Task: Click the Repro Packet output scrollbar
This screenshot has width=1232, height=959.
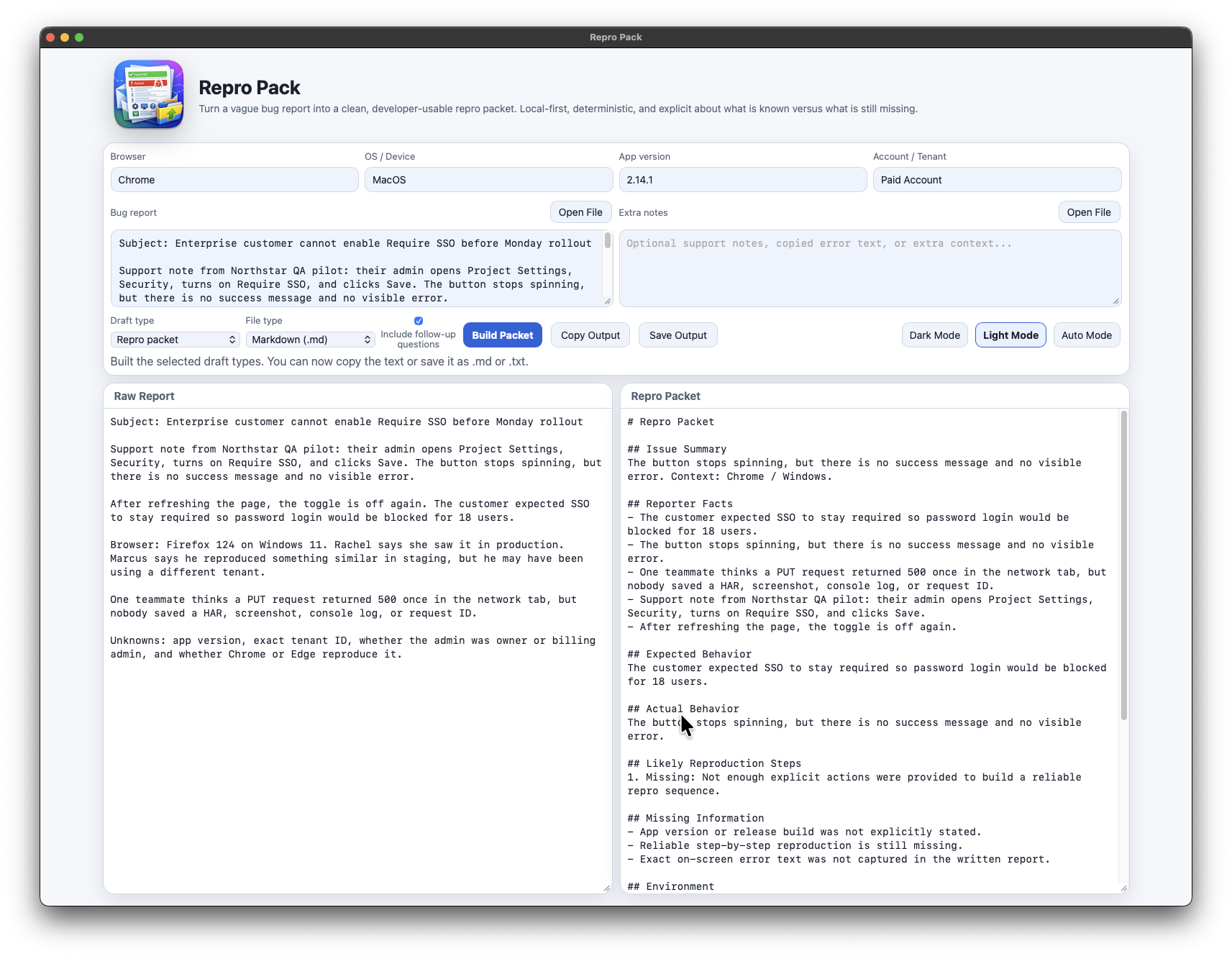Action: (1124, 565)
